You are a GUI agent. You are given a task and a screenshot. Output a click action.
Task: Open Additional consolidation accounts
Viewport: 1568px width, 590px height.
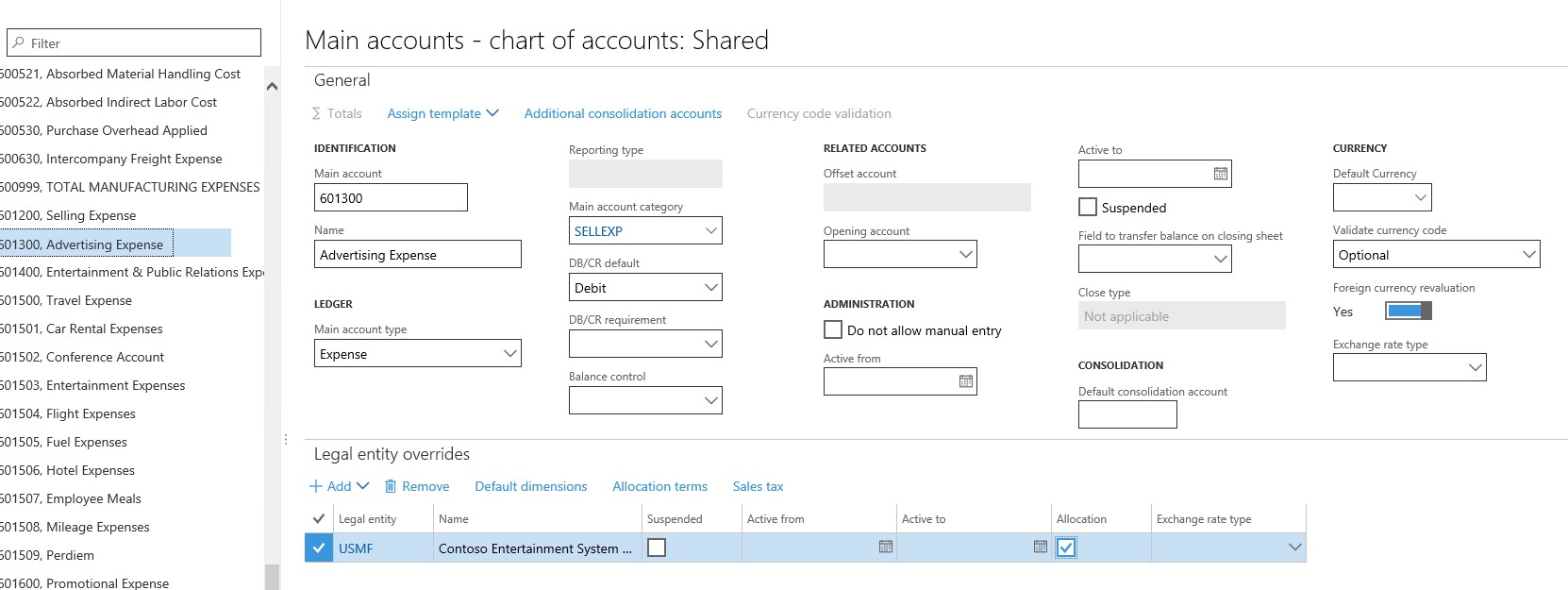623,113
